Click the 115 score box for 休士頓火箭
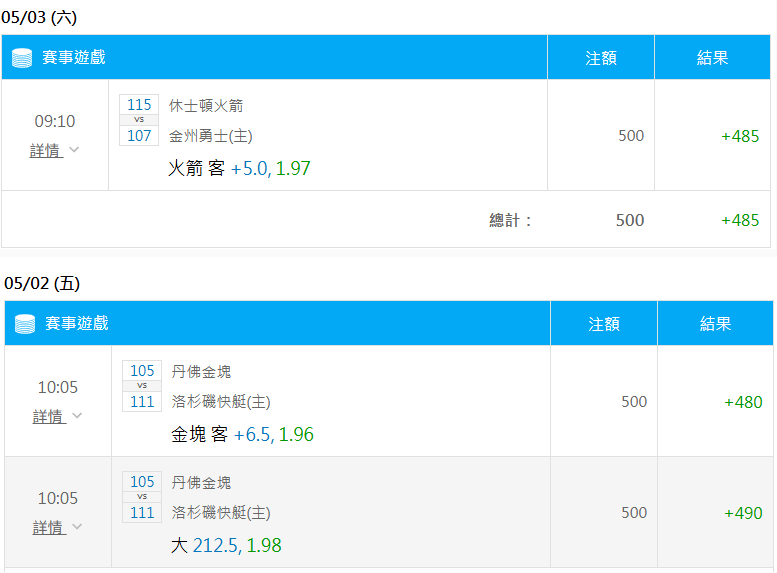The height and width of the screenshot is (573, 777). 139,105
